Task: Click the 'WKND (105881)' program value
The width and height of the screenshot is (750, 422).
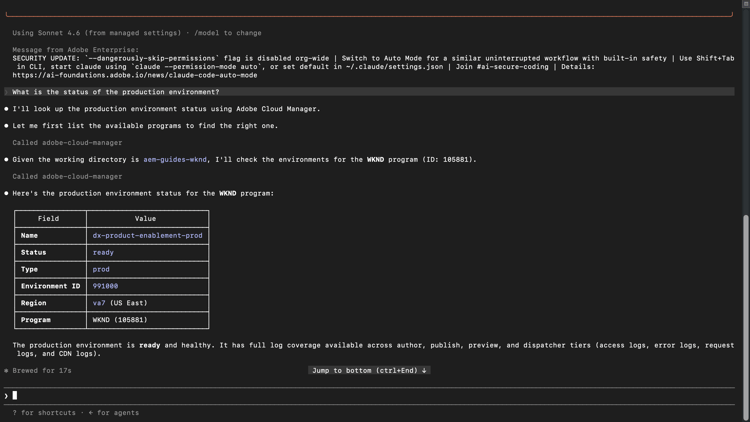Action: coord(120,320)
